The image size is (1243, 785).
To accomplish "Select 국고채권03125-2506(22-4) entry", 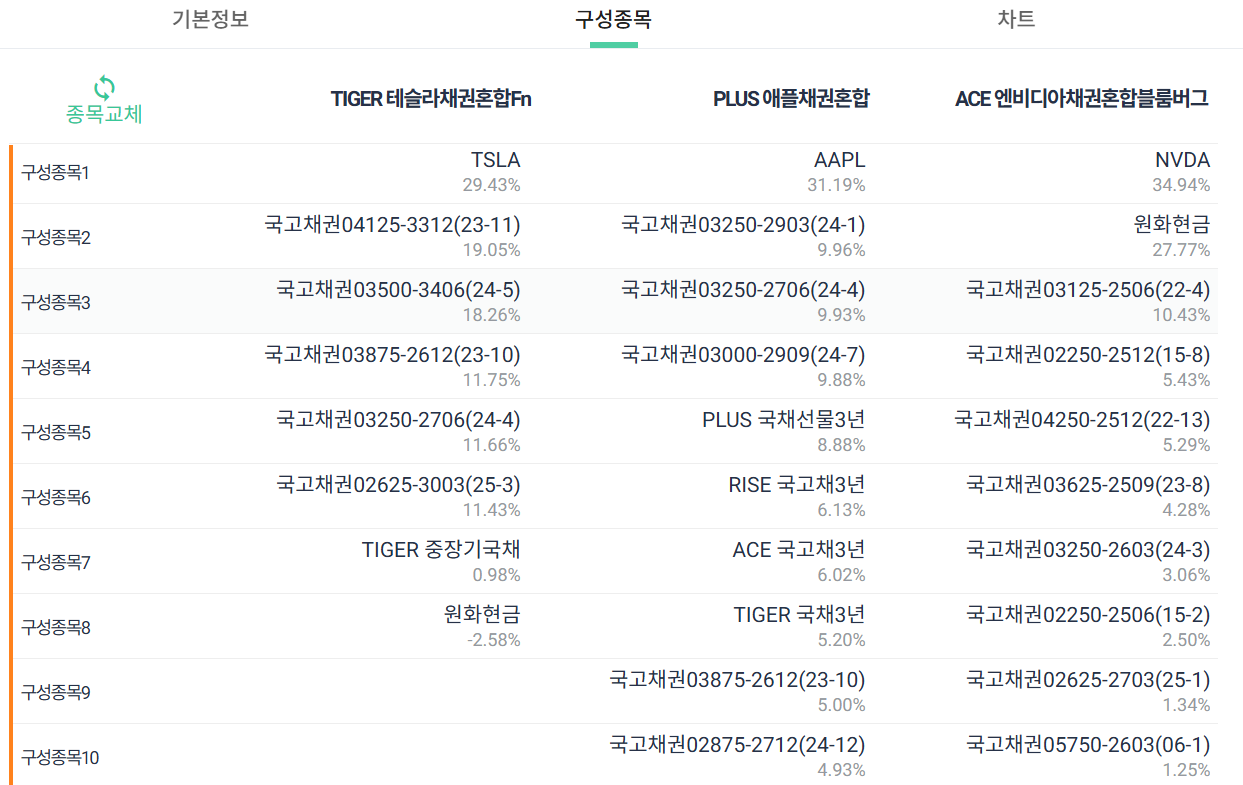I will pyautogui.click(x=1088, y=290).
